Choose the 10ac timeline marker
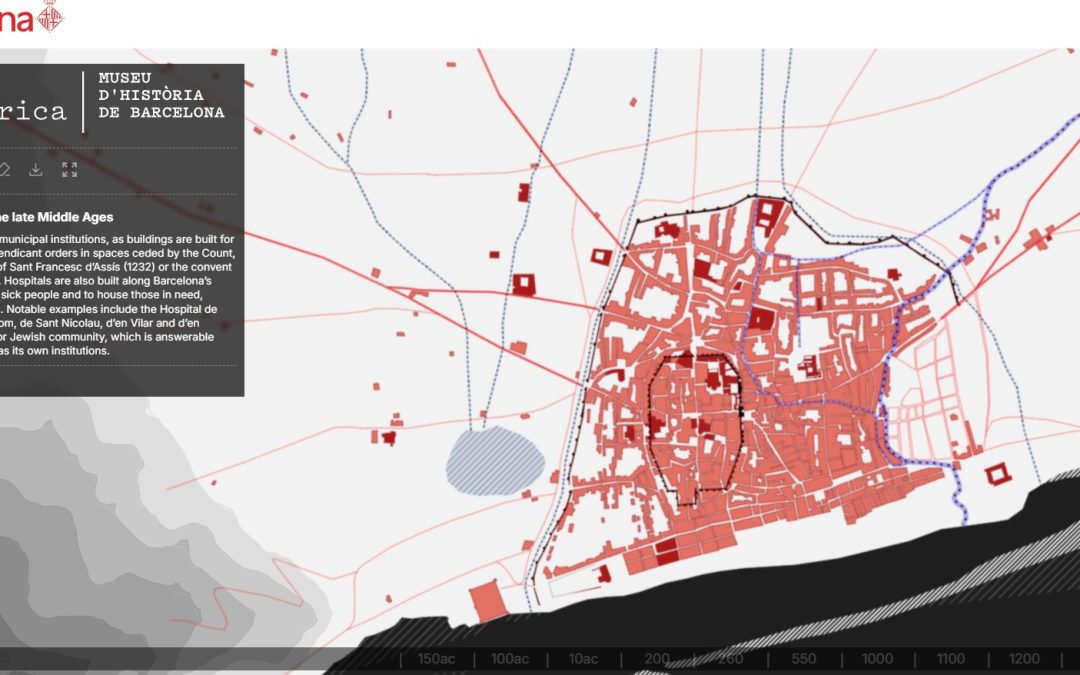Image resolution: width=1080 pixels, height=675 pixels. coord(583,659)
